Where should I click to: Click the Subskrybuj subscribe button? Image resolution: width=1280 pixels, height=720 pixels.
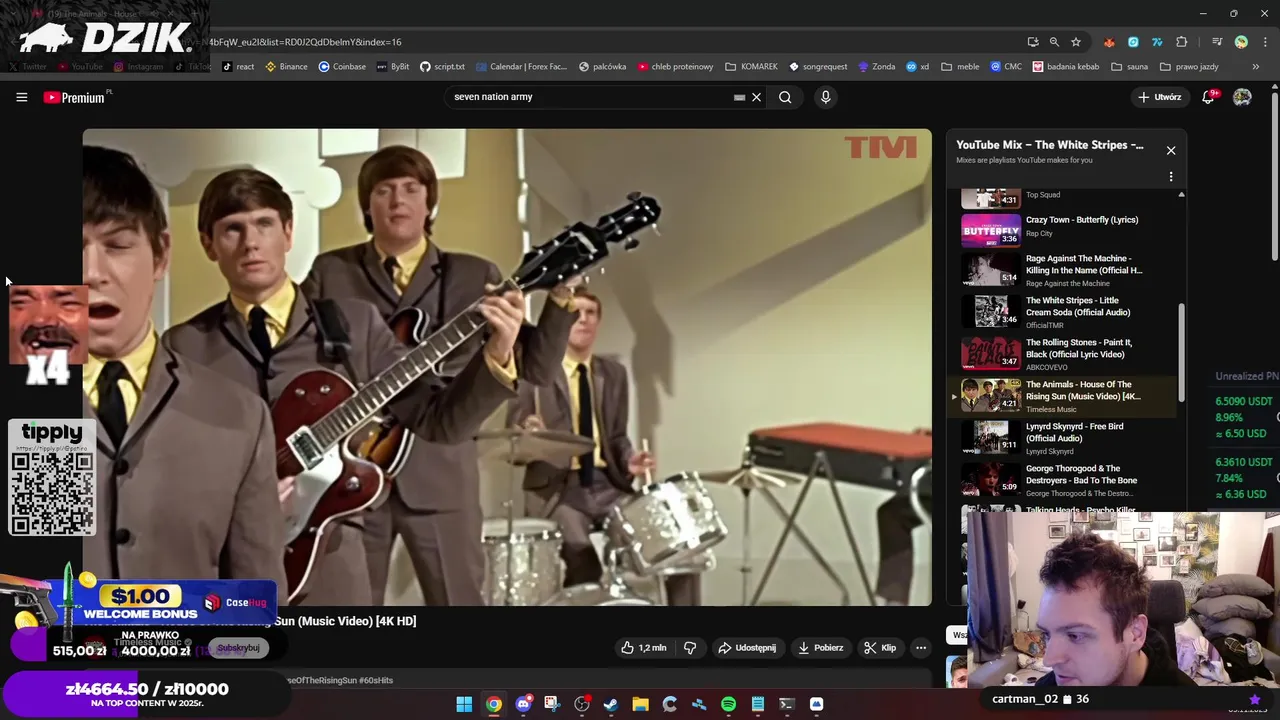tap(238, 648)
